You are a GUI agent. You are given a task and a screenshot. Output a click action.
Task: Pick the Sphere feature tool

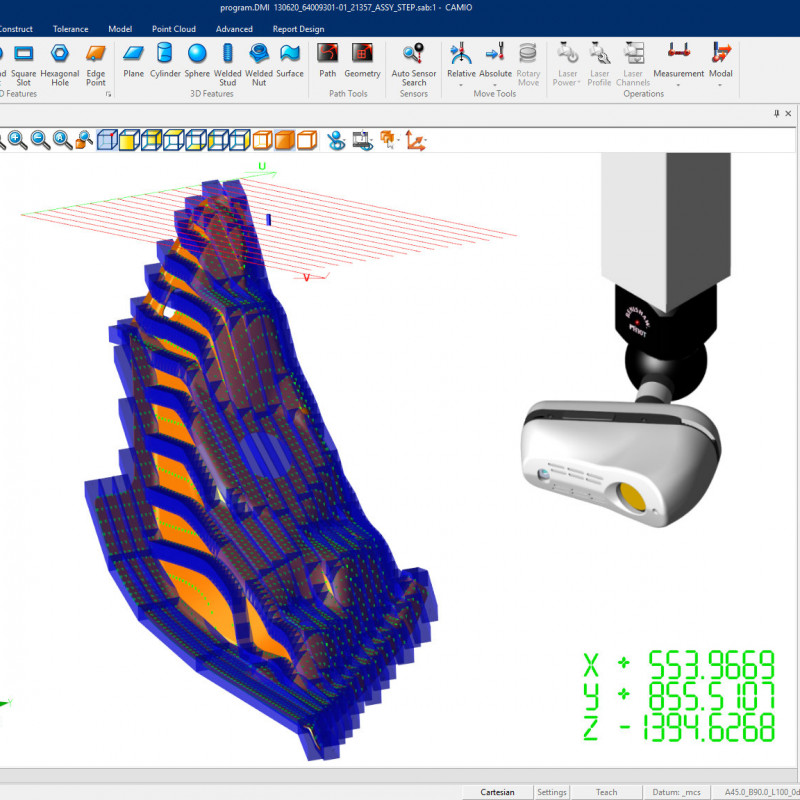197,60
